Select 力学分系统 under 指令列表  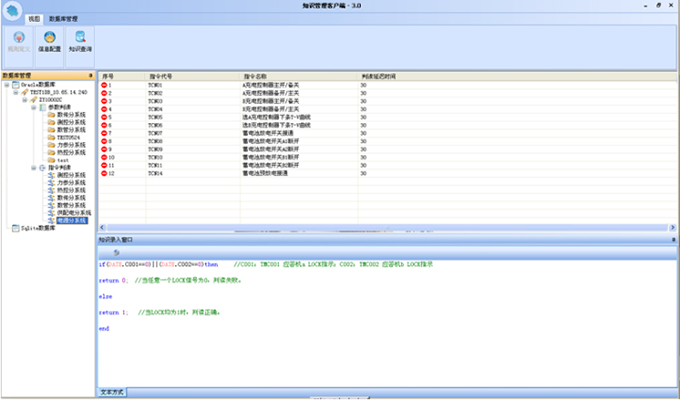pyautogui.click(x=71, y=183)
